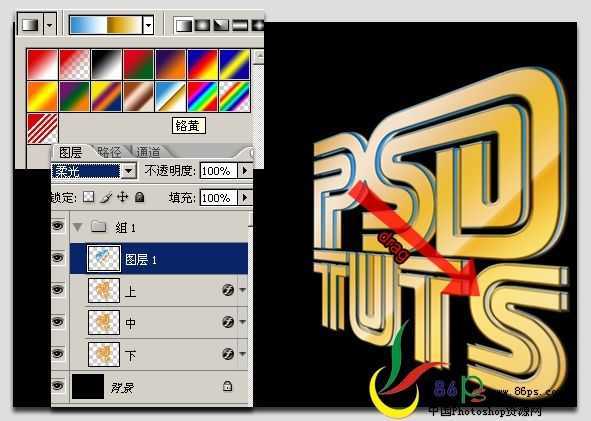Hide the 中 layer
The width and height of the screenshot is (591, 421).
(58, 321)
